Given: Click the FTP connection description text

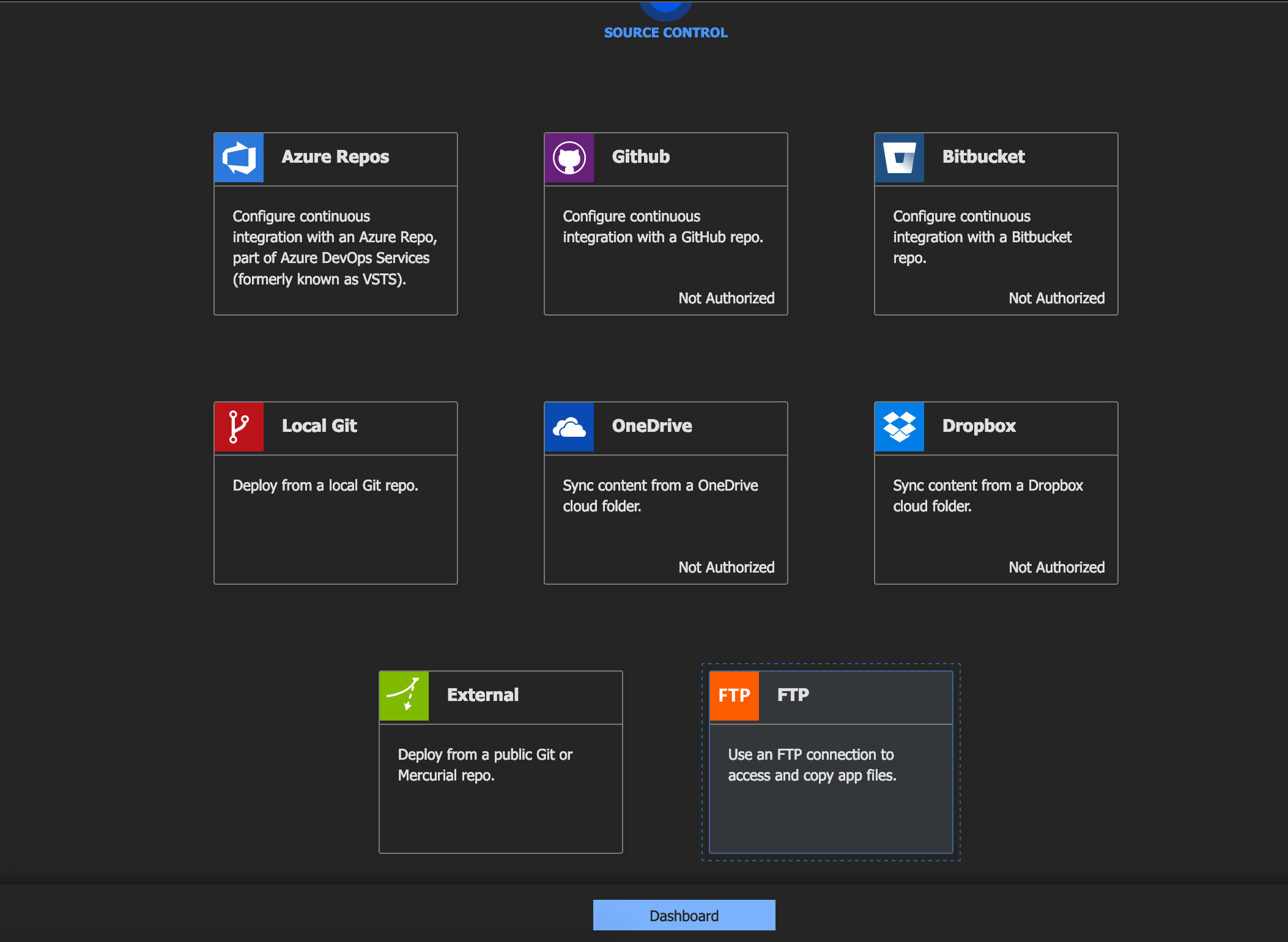Looking at the screenshot, I should click(812, 765).
